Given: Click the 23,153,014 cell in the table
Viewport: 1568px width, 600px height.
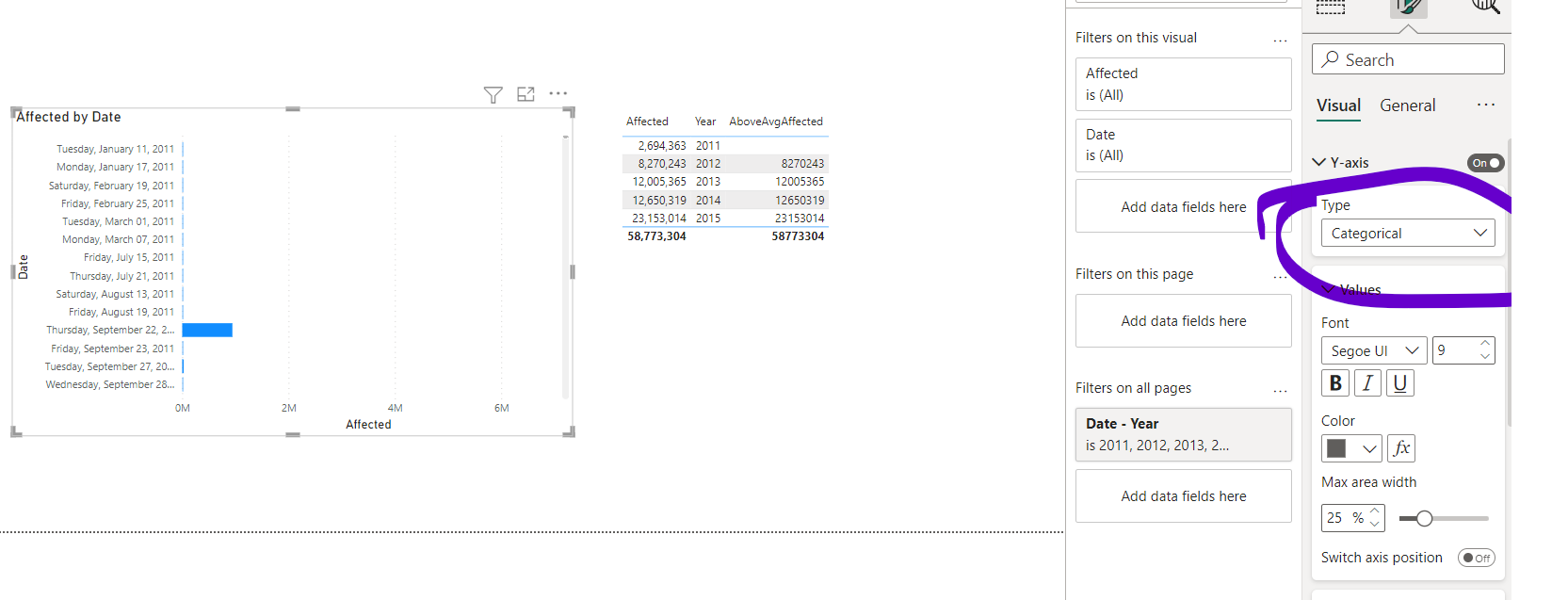Looking at the screenshot, I should pos(659,219).
